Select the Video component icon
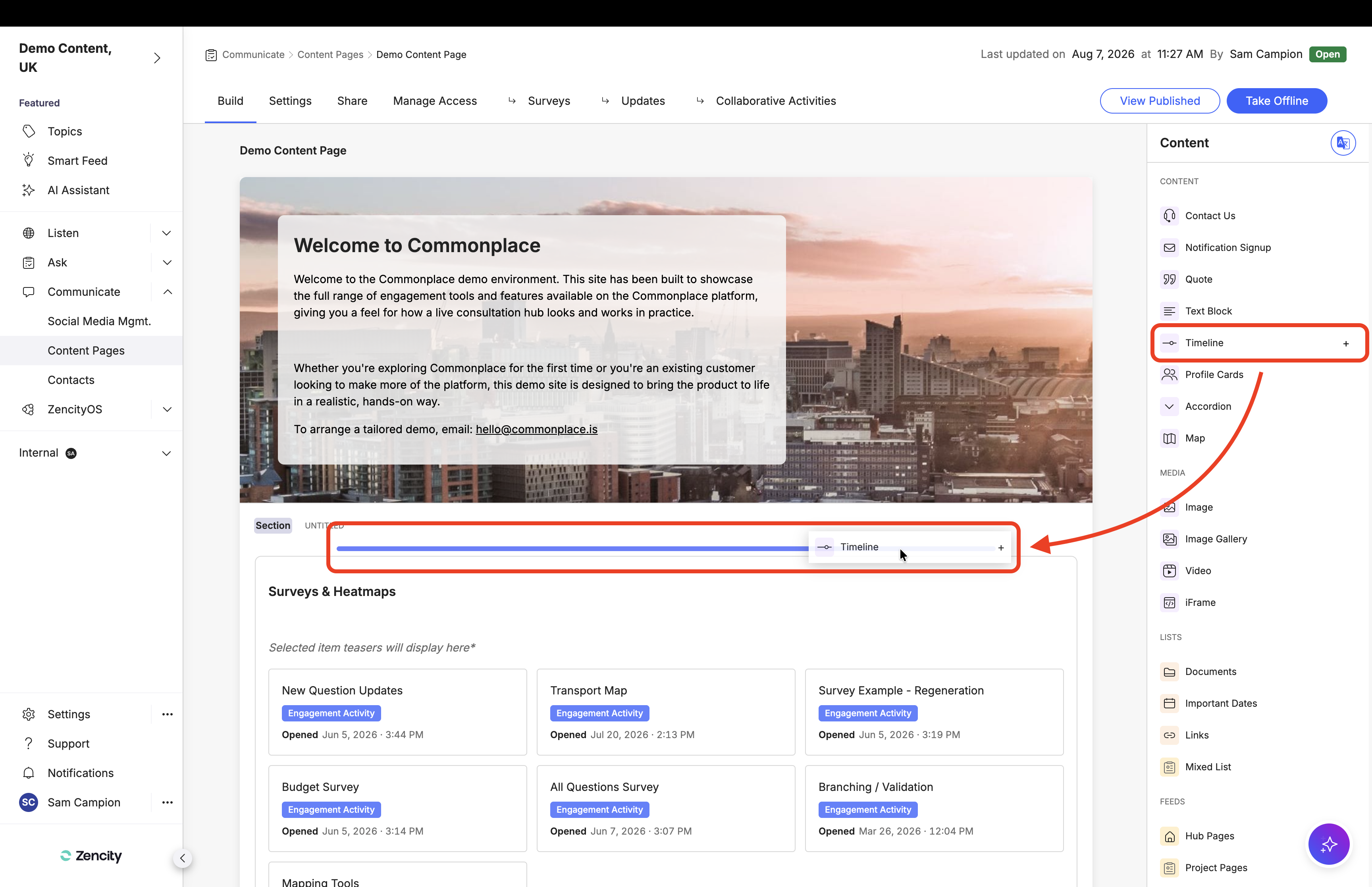1372x887 pixels. tap(1170, 571)
